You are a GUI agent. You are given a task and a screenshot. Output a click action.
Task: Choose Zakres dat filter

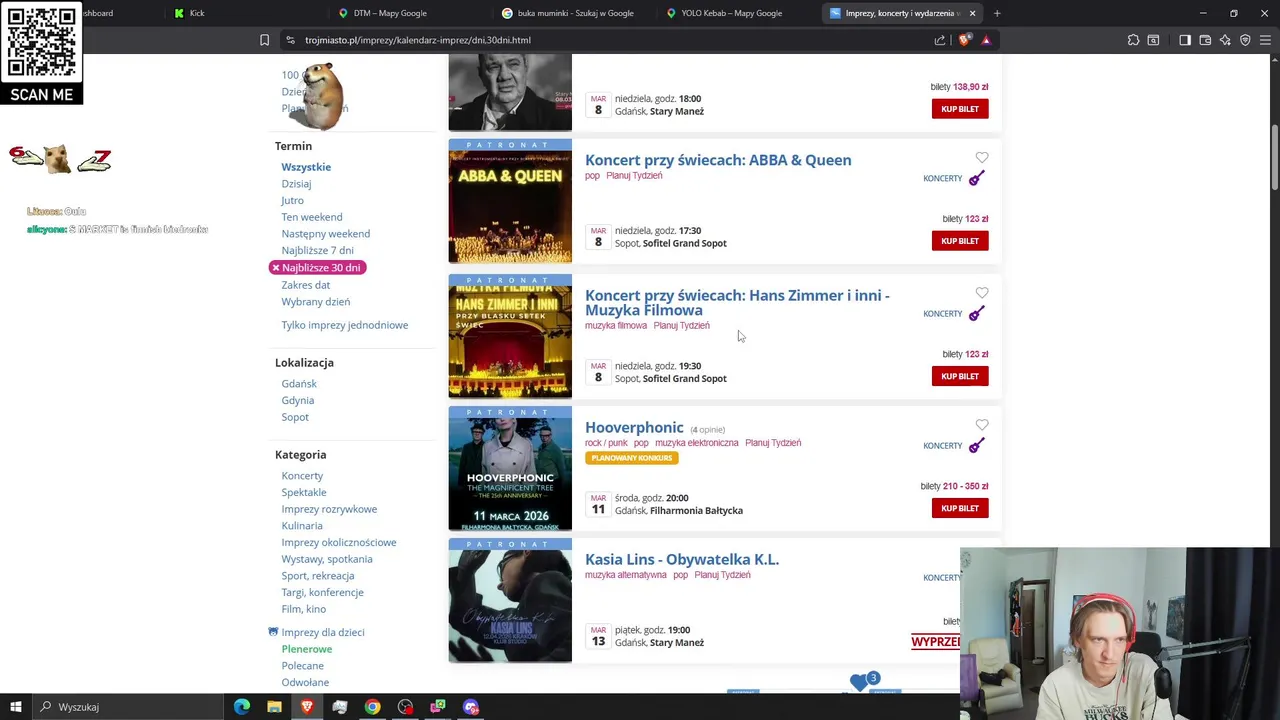(x=305, y=285)
